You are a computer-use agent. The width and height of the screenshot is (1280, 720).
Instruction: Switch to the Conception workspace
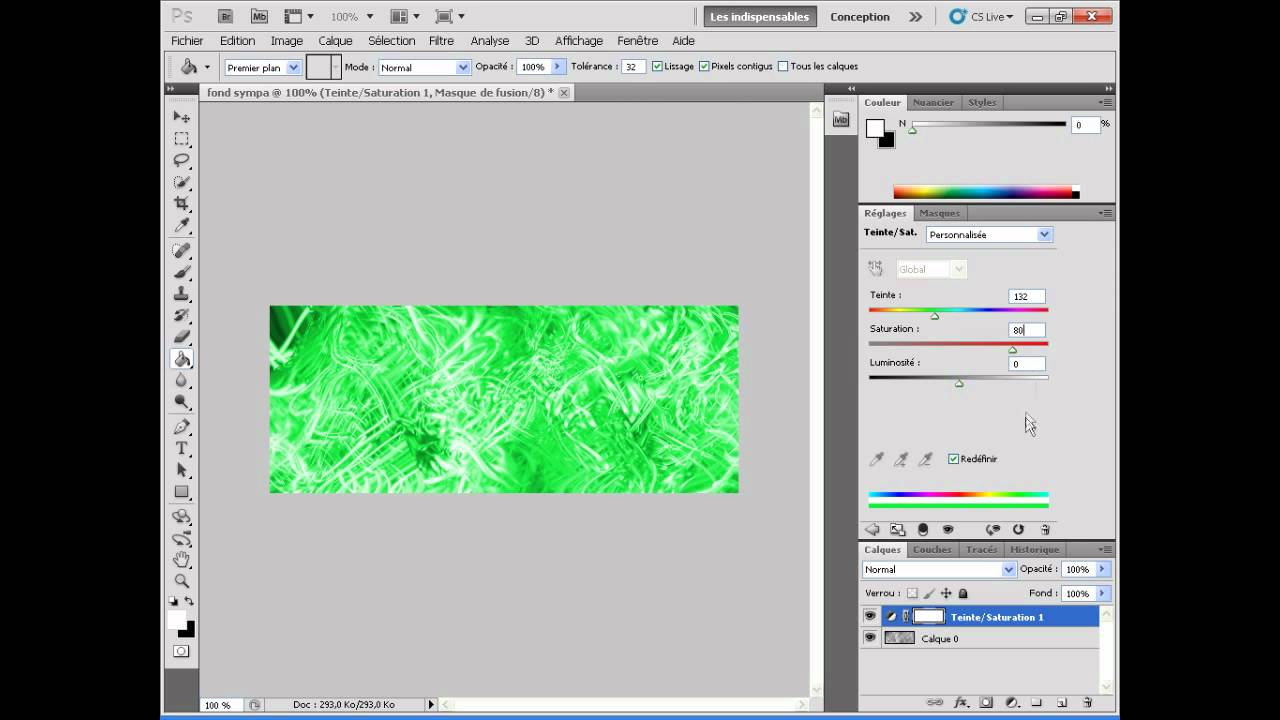[x=860, y=17]
